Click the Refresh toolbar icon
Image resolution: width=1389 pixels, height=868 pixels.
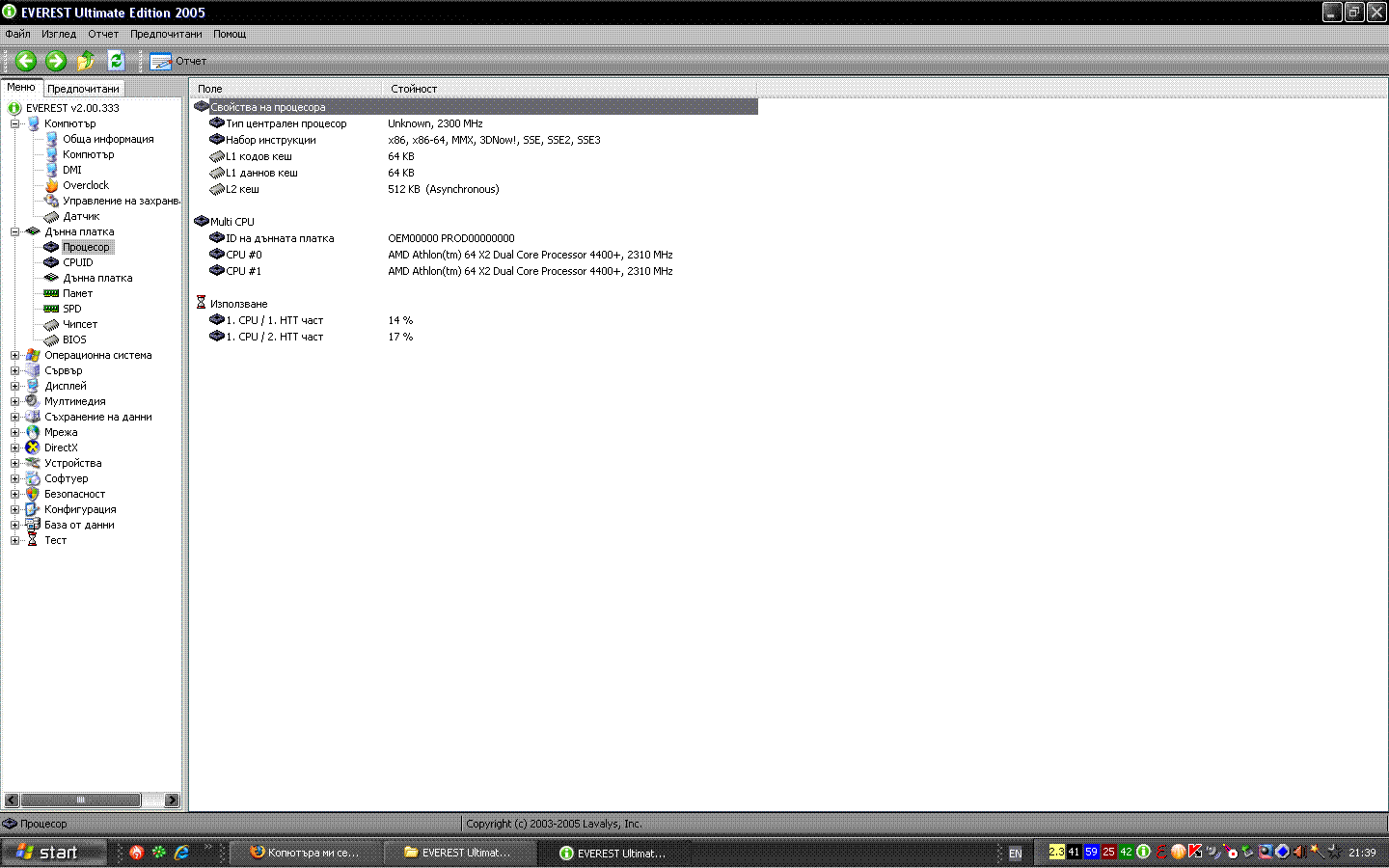116,61
